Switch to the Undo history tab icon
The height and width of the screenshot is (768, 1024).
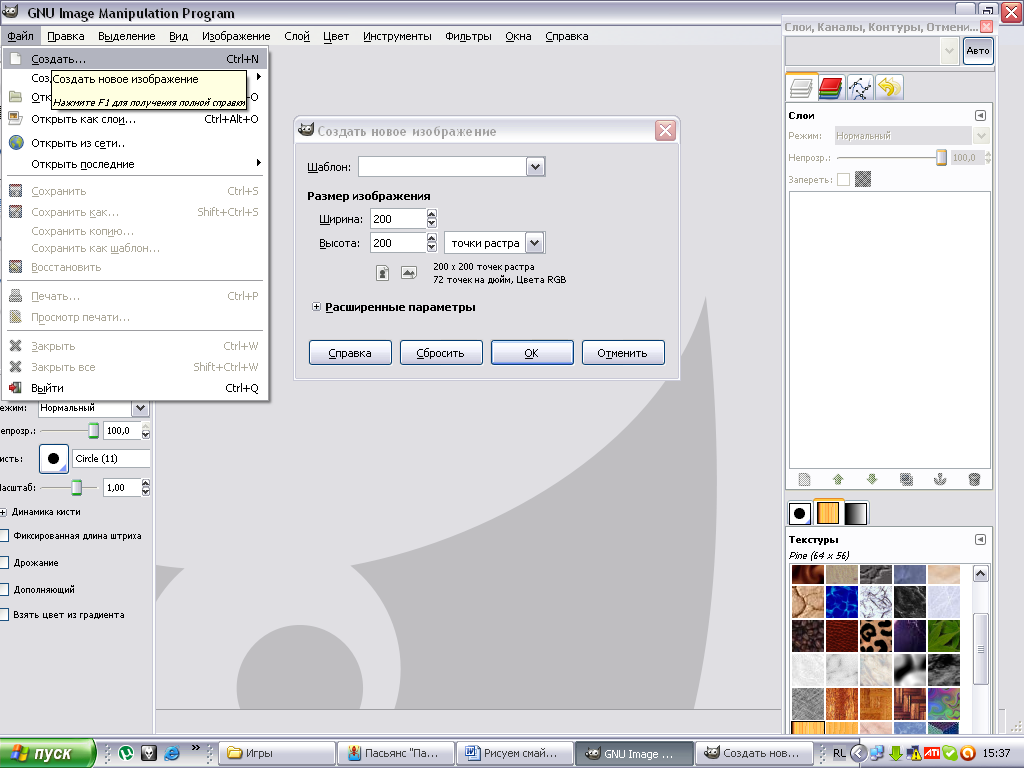click(x=889, y=88)
